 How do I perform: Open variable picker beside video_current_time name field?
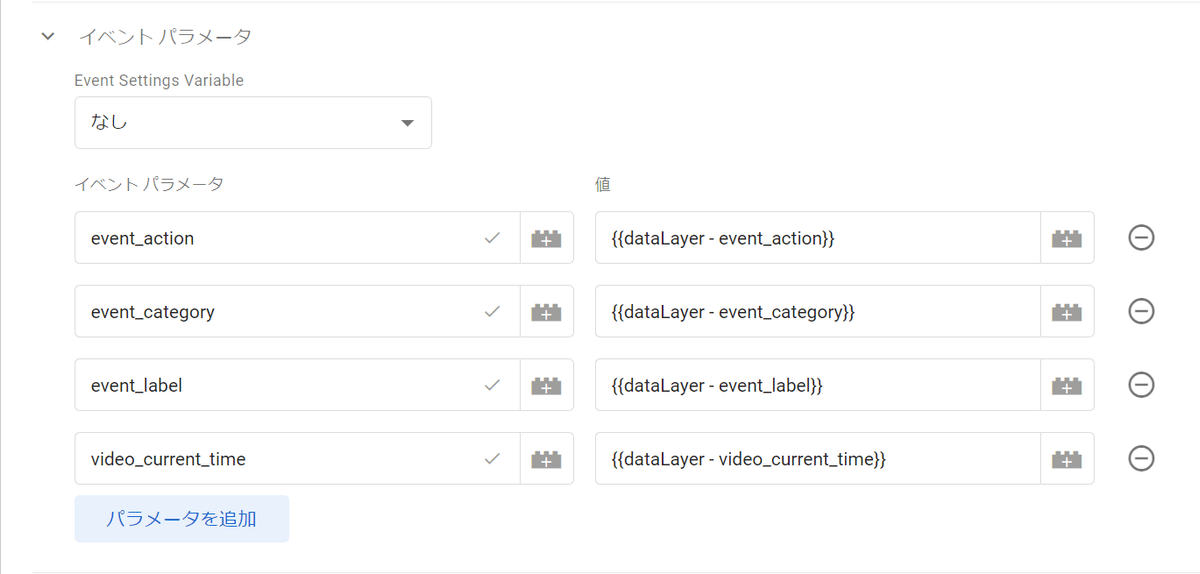pyautogui.click(x=546, y=459)
